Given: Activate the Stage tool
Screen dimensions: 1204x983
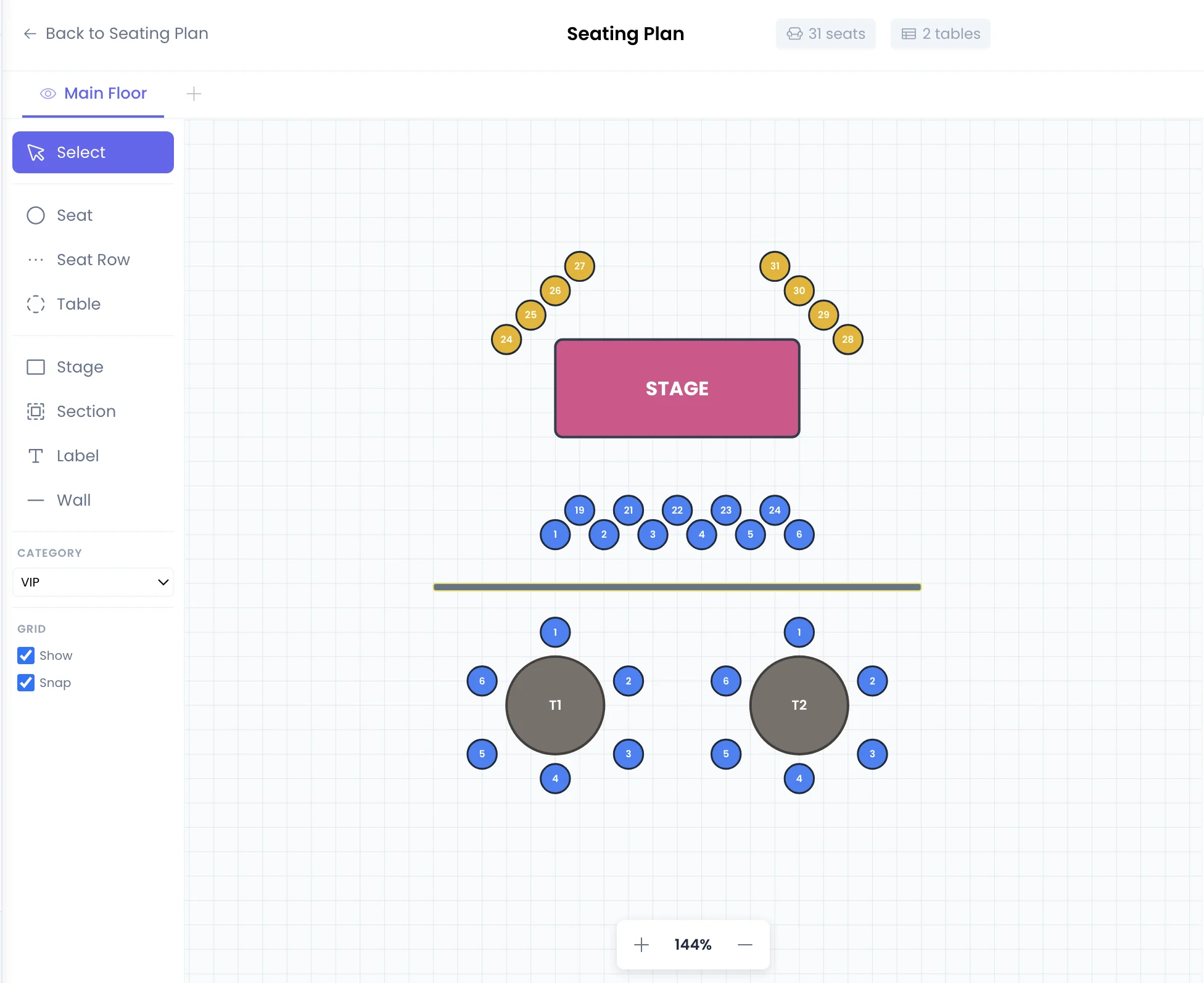Looking at the screenshot, I should click(x=79, y=367).
